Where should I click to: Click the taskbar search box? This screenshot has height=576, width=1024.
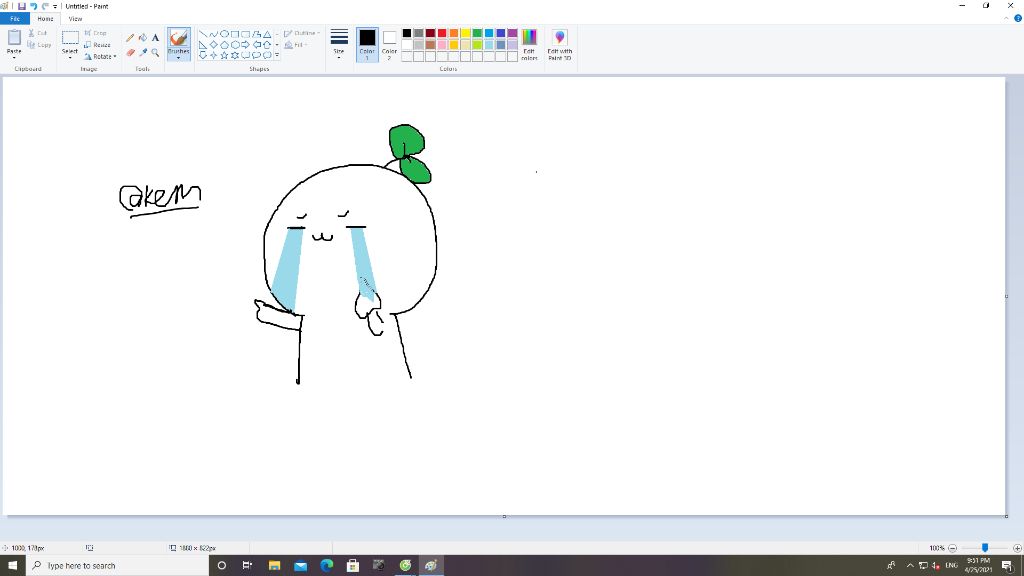(118, 566)
